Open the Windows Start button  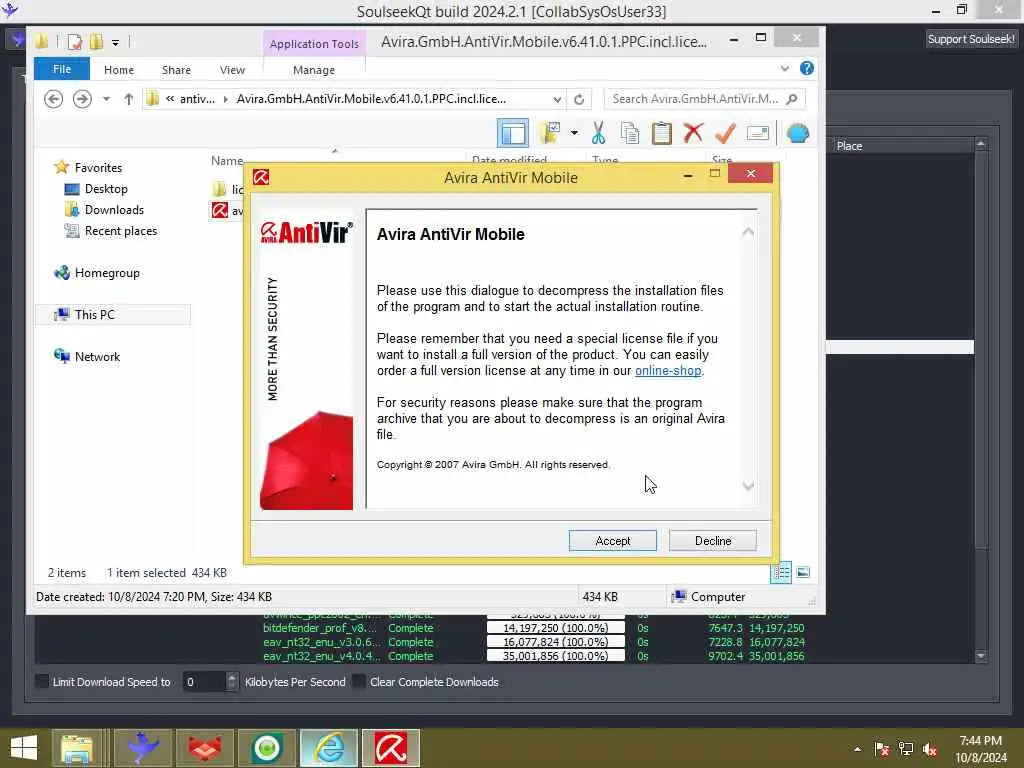[x=24, y=748]
